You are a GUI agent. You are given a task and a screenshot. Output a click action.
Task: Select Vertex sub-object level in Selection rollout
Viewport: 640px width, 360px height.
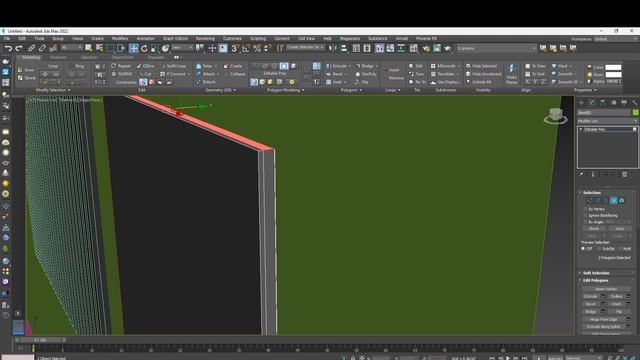(x=589, y=200)
